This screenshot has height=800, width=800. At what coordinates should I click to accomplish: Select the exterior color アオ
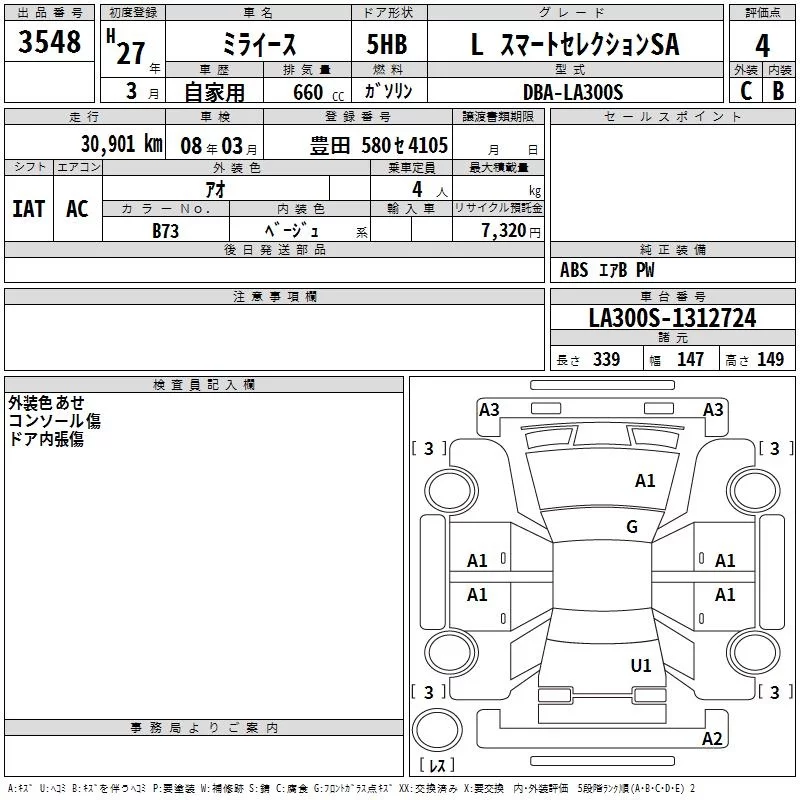(x=215, y=189)
